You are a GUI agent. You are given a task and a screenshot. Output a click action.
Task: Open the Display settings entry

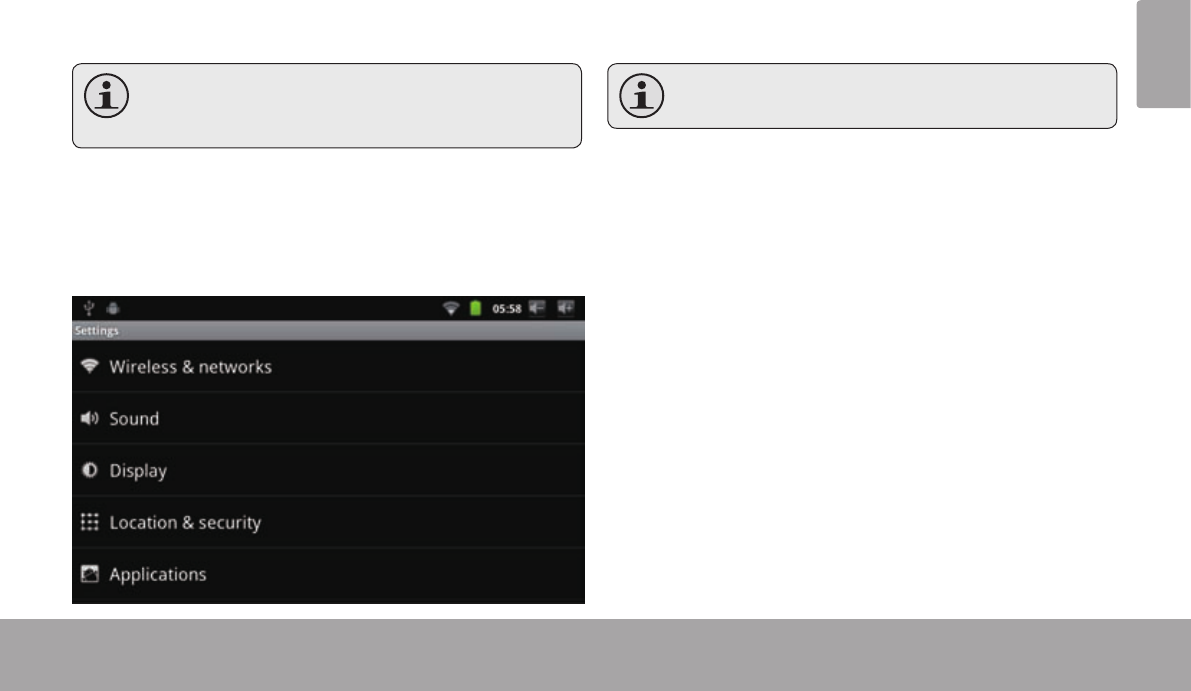[x=328, y=470]
